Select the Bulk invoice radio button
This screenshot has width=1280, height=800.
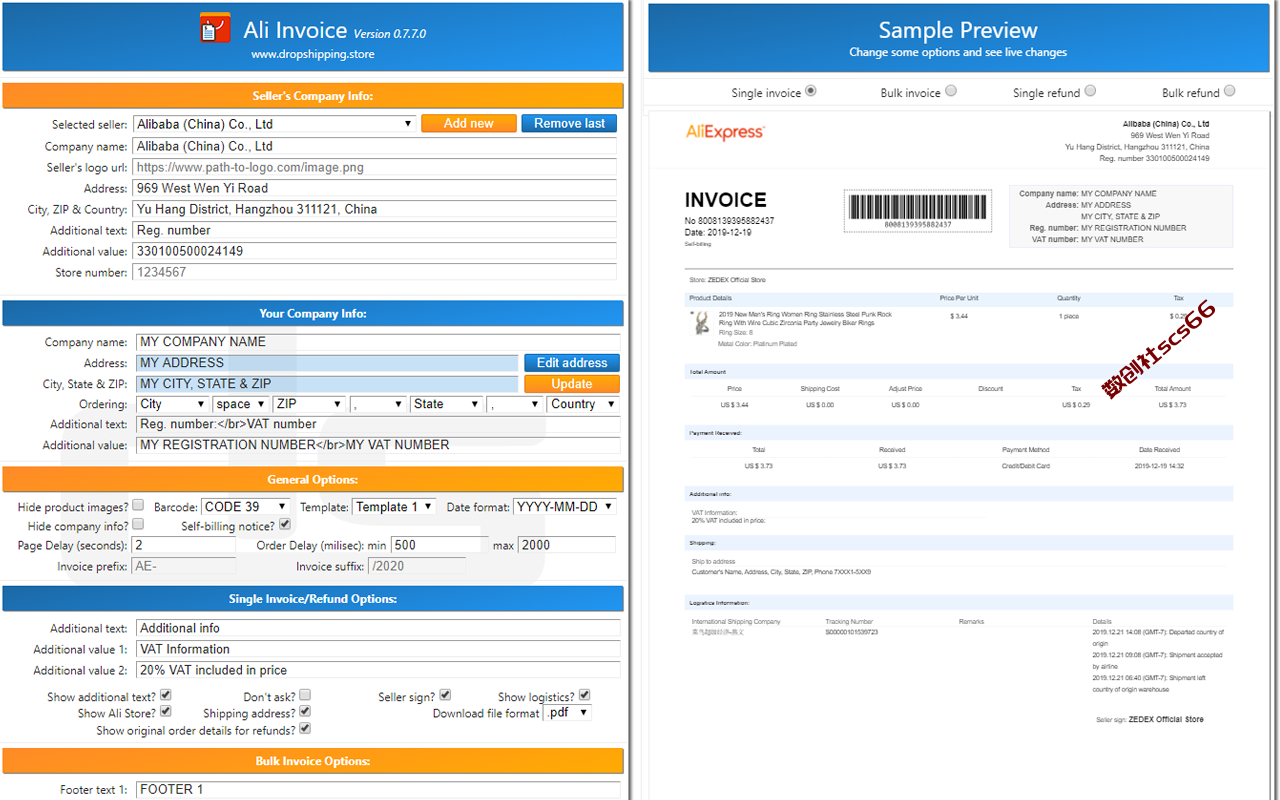pyautogui.click(x=950, y=91)
